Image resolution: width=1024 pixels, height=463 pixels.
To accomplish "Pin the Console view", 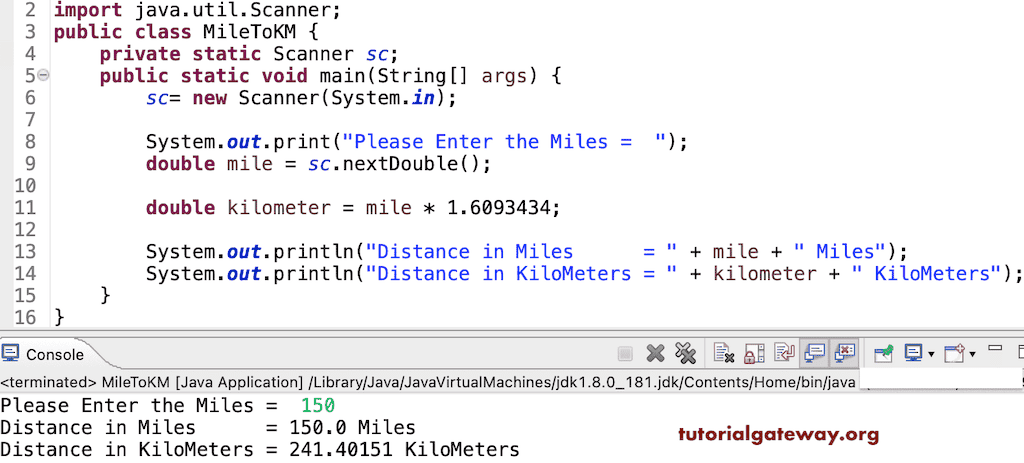I will click(883, 353).
